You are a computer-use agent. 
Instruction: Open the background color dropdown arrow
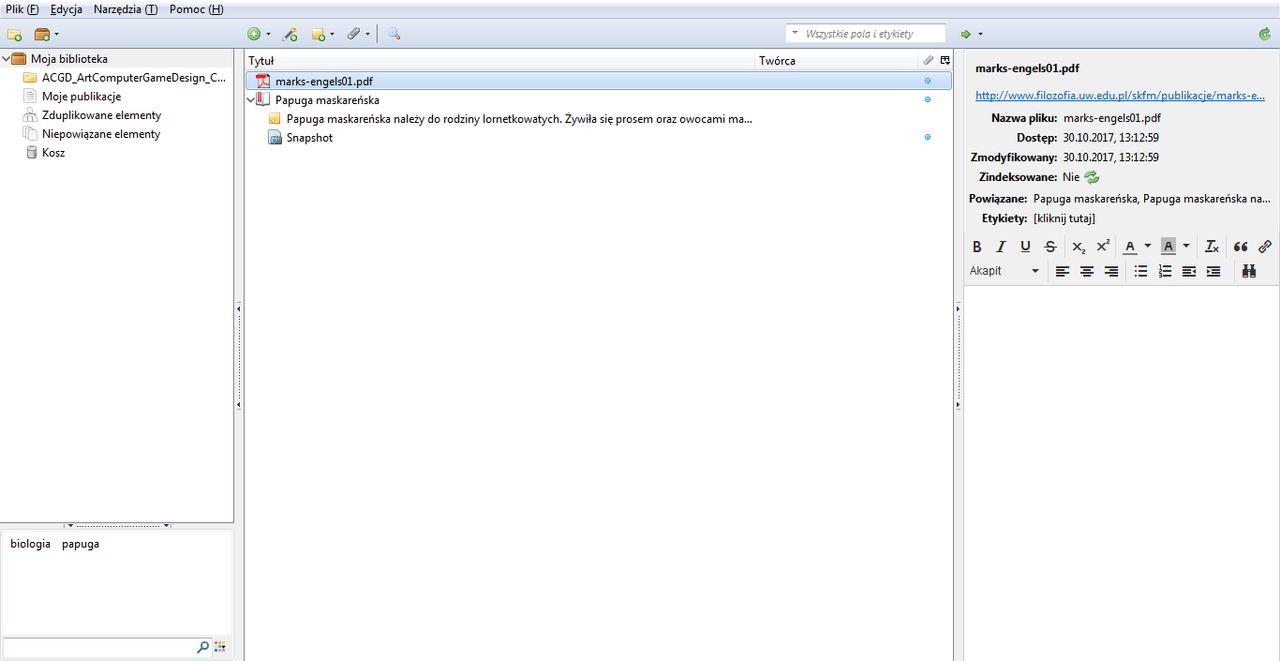(x=1186, y=246)
